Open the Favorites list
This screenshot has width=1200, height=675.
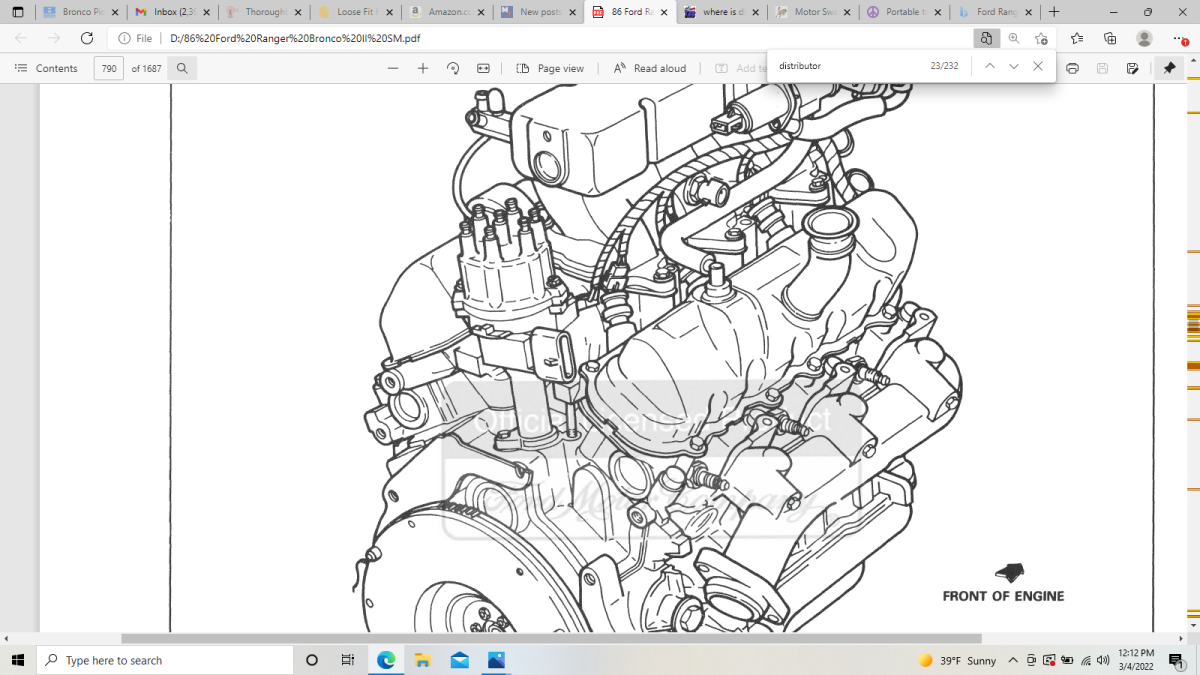coord(1077,38)
